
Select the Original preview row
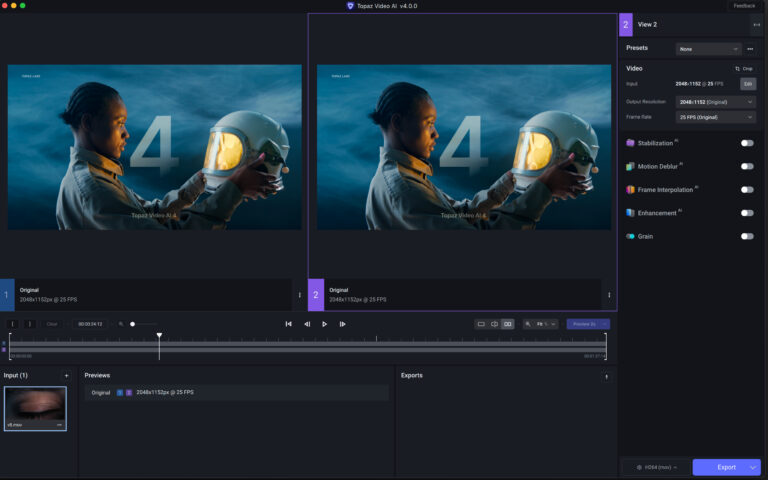(x=237, y=392)
